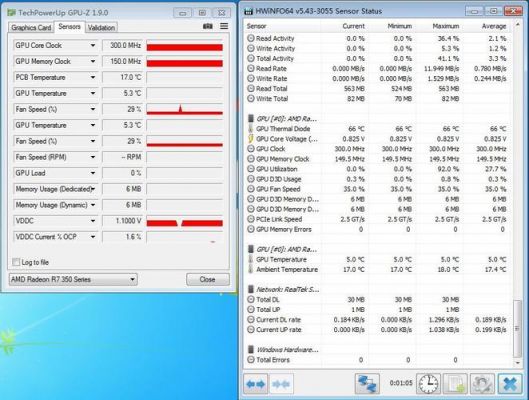Open VDDC dropdown arrow
Image resolution: width=529 pixels, height=400 pixels.
pyautogui.click(x=93, y=221)
